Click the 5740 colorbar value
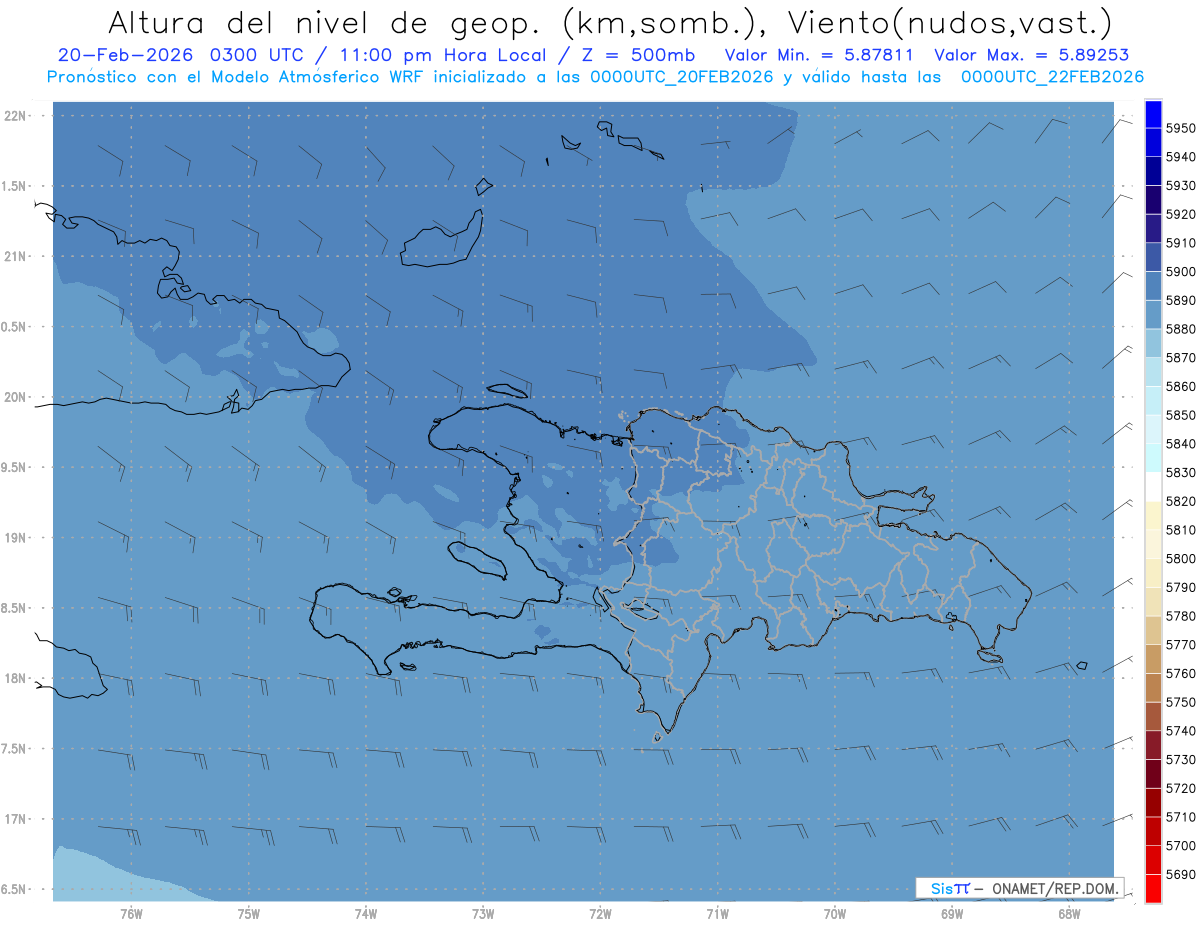 pyautogui.click(x=1180, y=731)
